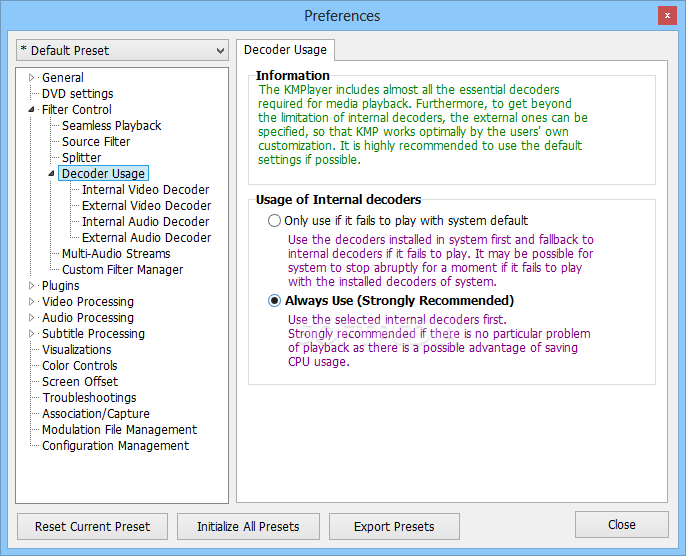
Task: Open Seamless Playback settings
Action: point(112,126)
